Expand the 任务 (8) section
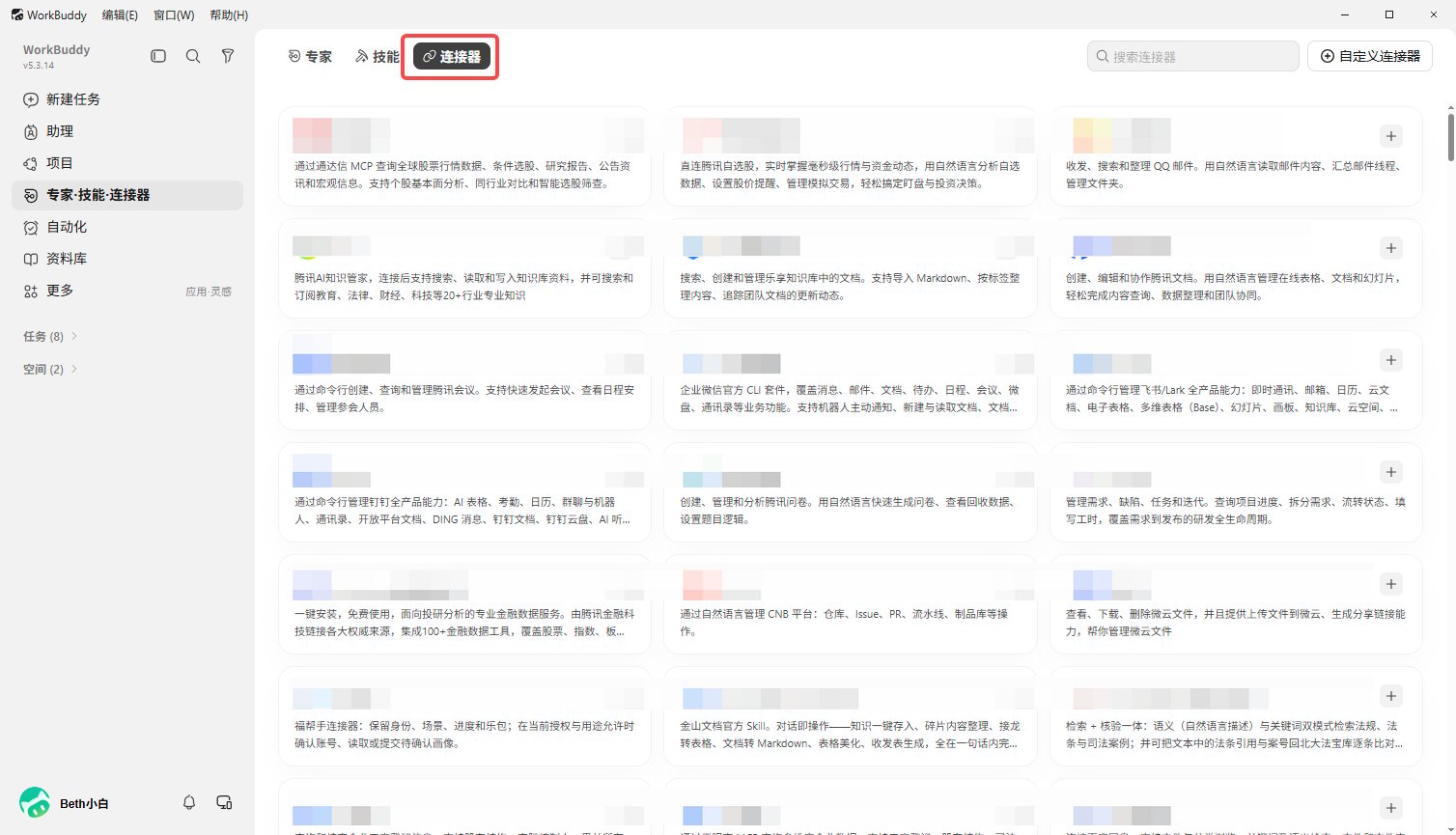Screen dimensions: 1456x835 pyautogui.click(x=50, y=336)
